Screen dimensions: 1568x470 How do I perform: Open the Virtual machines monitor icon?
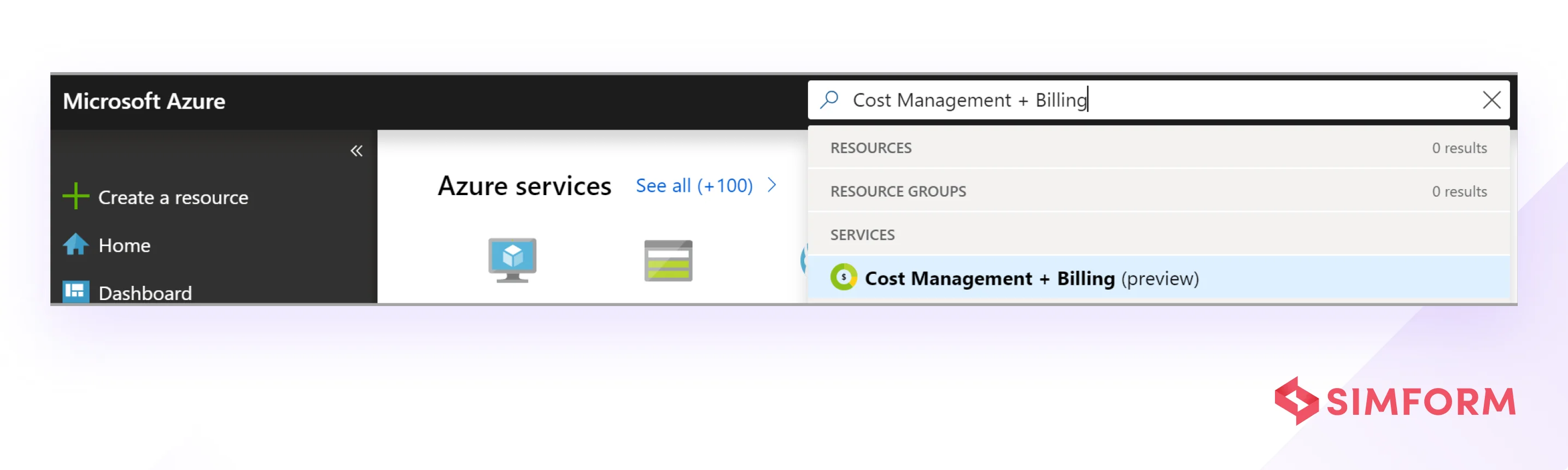tap(512, 261)
